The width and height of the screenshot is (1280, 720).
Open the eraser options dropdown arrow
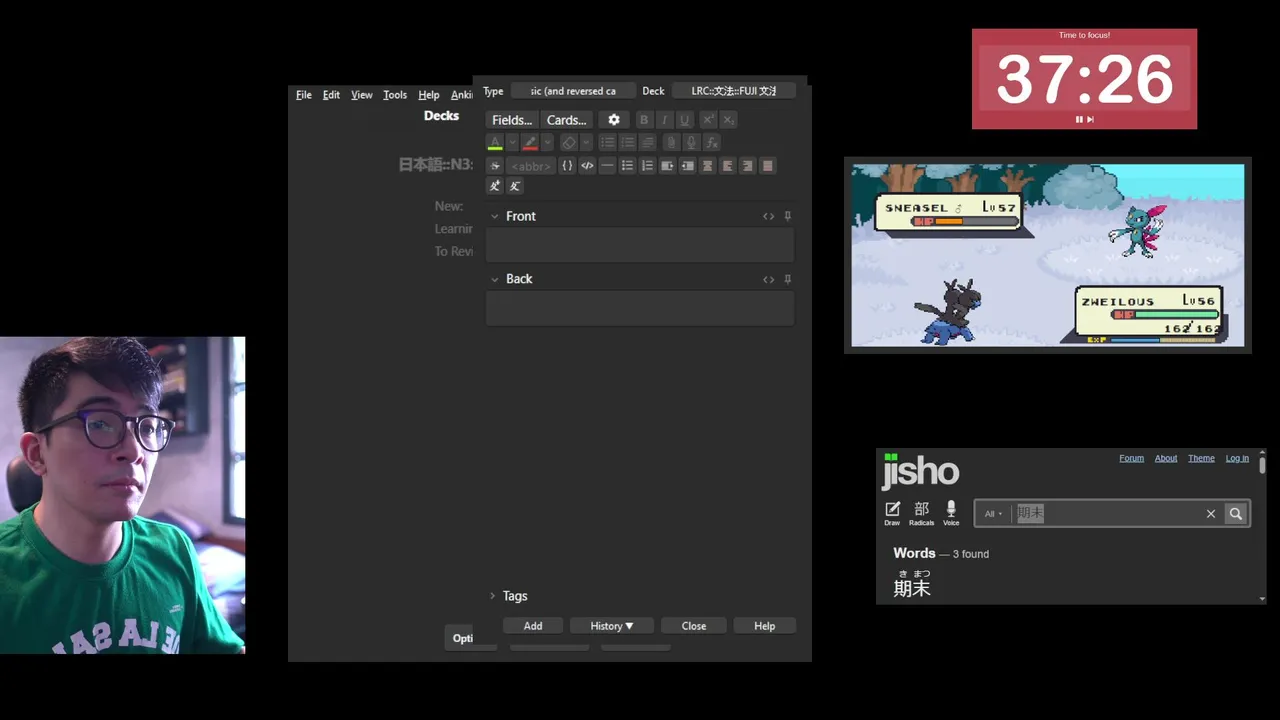click(586, 143)
